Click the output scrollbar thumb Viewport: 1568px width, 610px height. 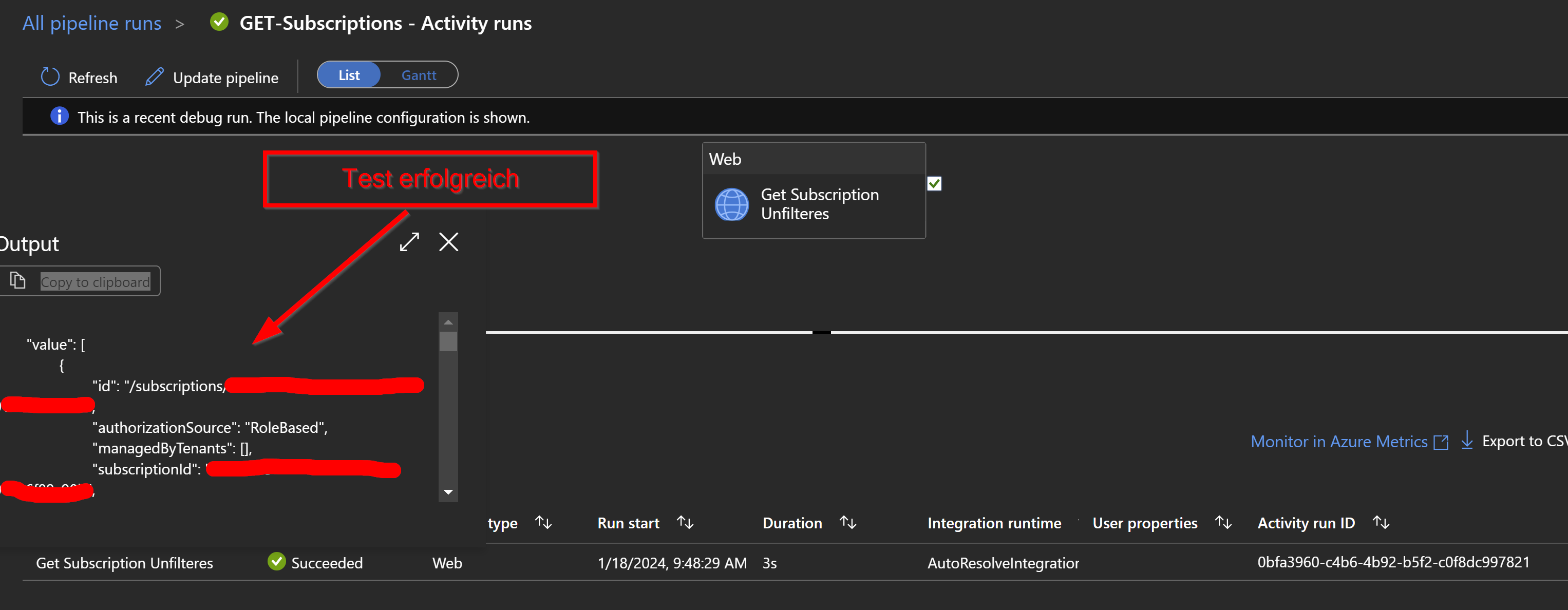point(448,341)
